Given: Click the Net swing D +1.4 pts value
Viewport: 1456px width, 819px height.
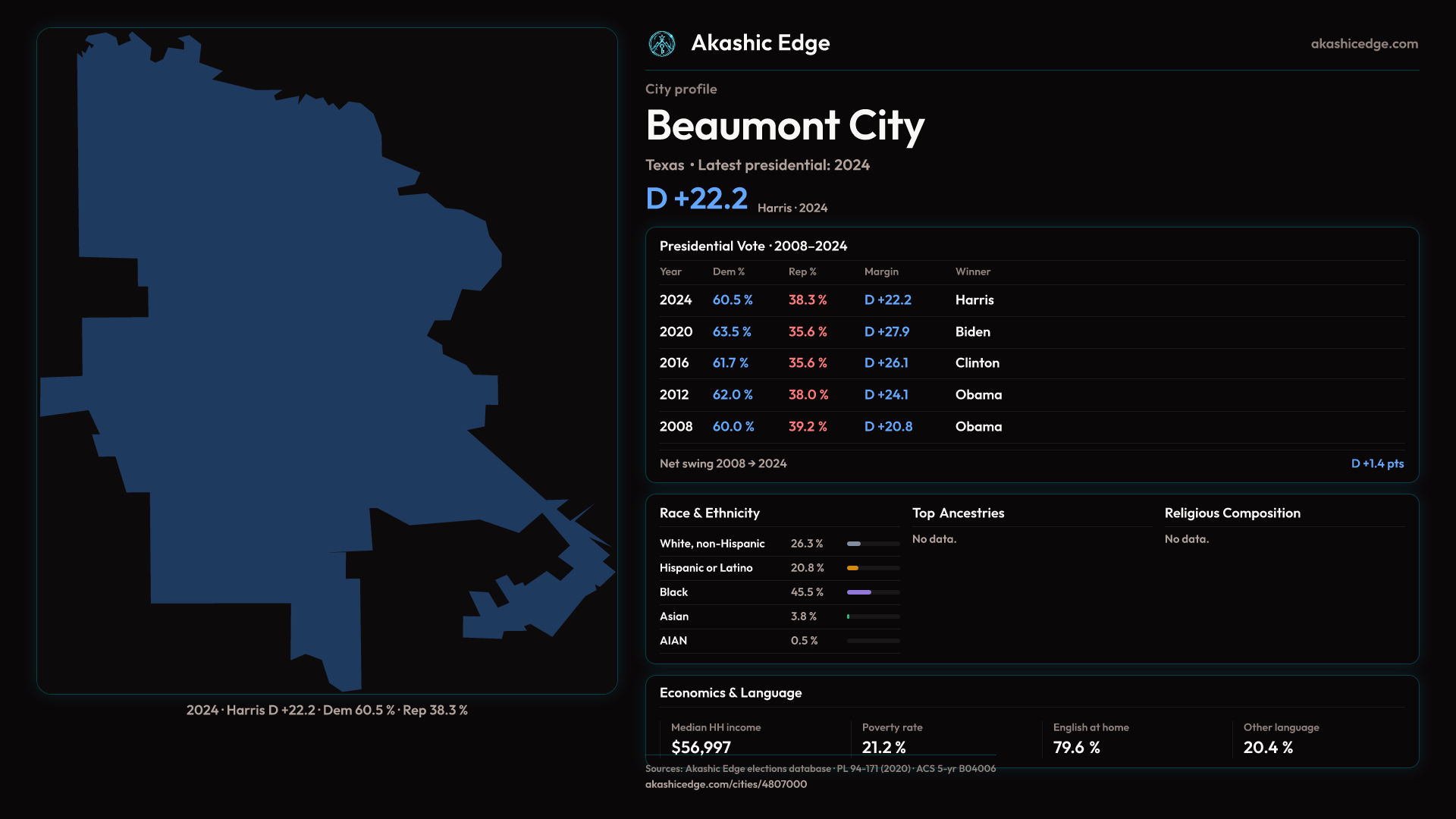Looking at the screenshot, I should pos(1377,463).
